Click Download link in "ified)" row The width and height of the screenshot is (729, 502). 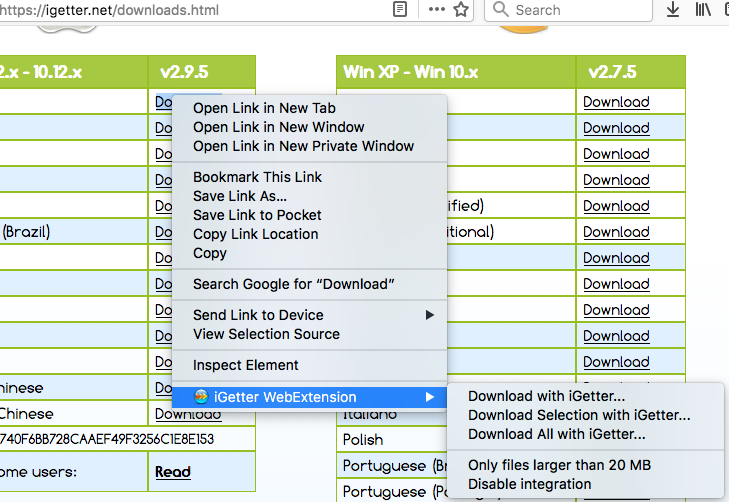(616, 206)
